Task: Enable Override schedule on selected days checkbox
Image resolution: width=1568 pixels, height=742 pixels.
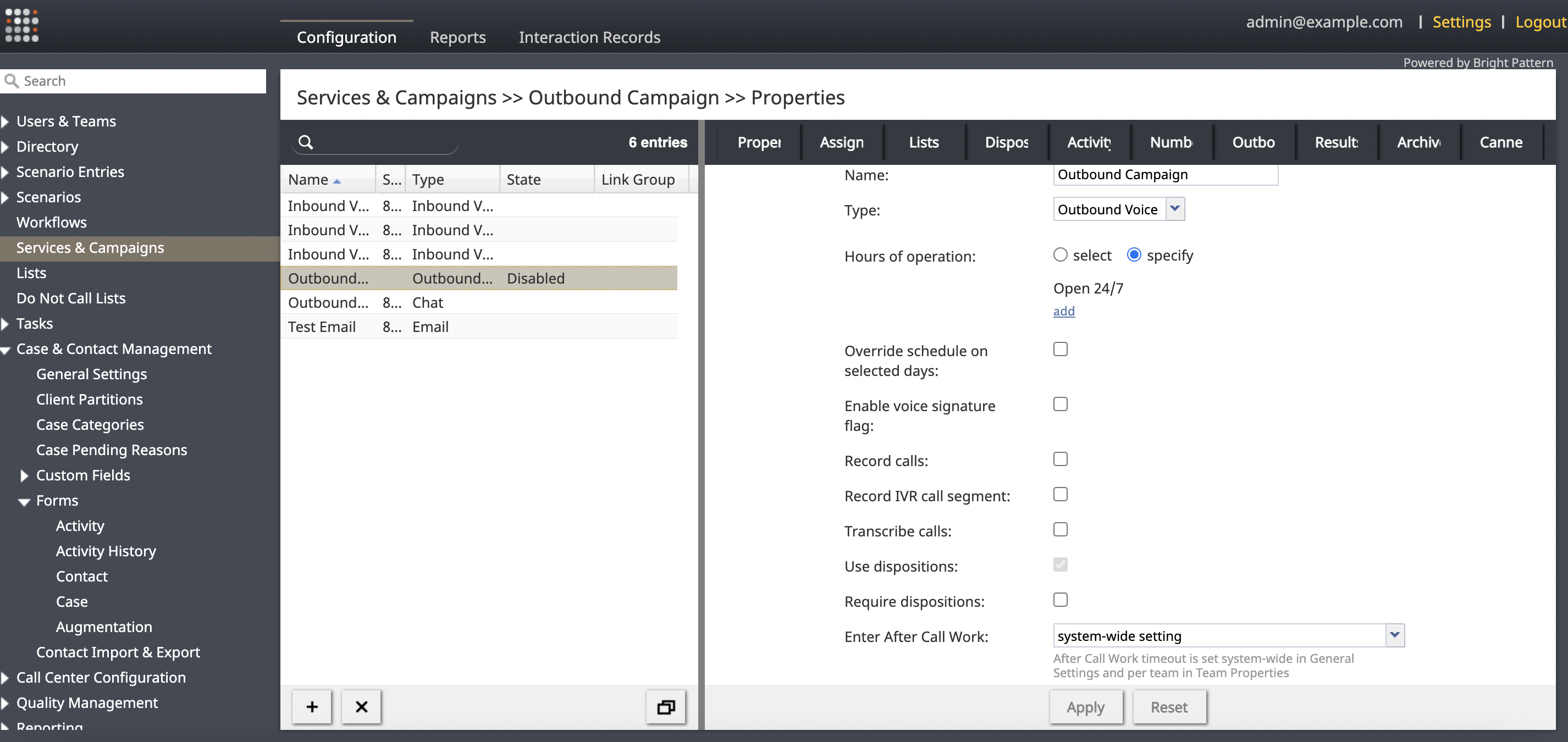Action: (1061, 349)
